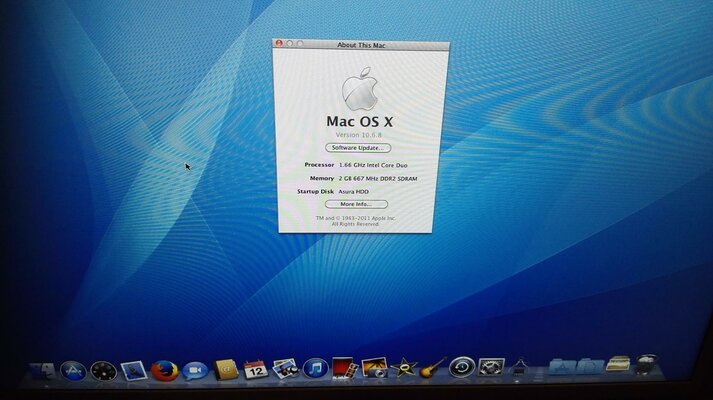This screenshot has width=713, height=400.
Task: Launch iTunes from the dock
Action: click(x=315, y=369)
